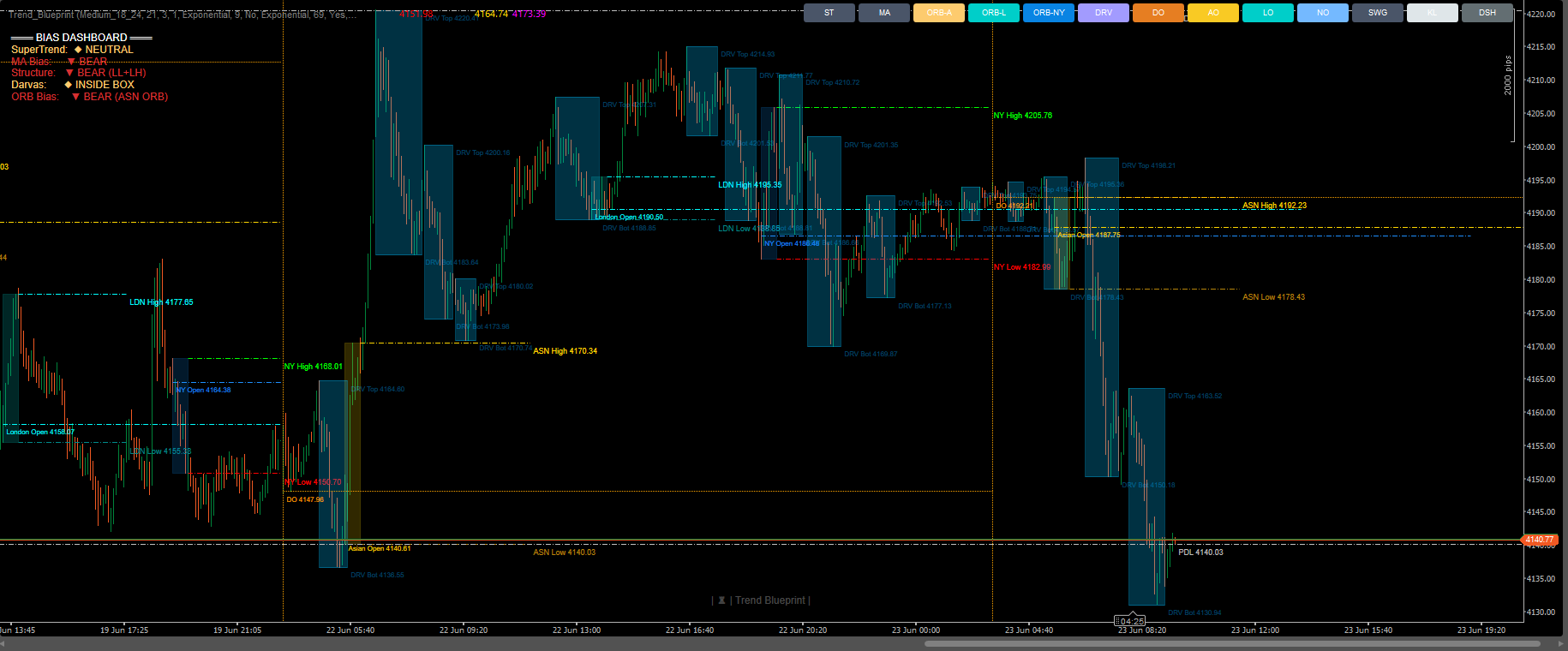This screenshot has width=1568, height=651.
Task: Click the light-blue NO button
Action: [x=1323, y=13]
